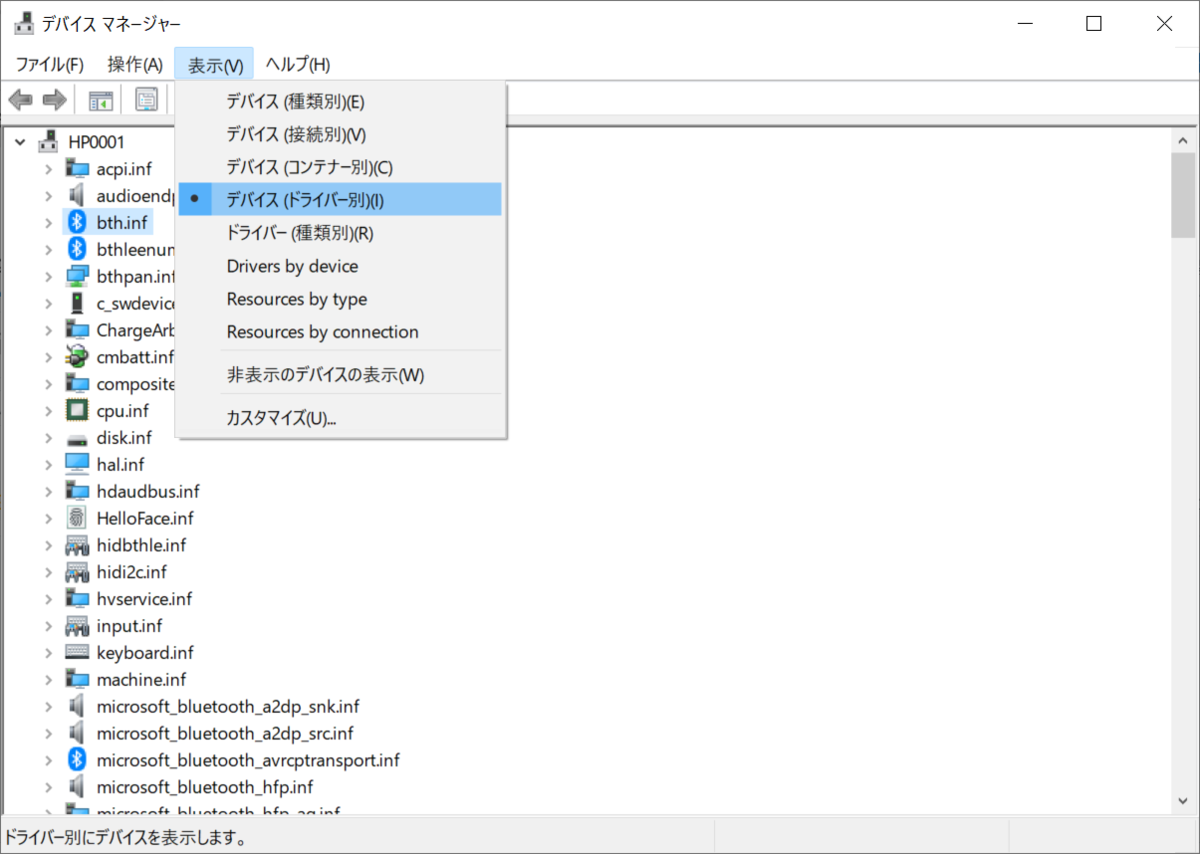Expand the HelloFace.inf node
1200x854 pixels.
coord(48,518)
